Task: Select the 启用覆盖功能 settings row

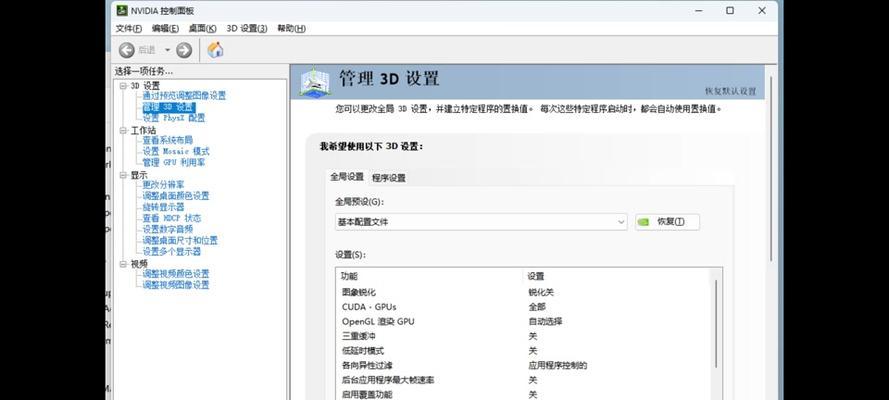Action: (x=523, y=395)
